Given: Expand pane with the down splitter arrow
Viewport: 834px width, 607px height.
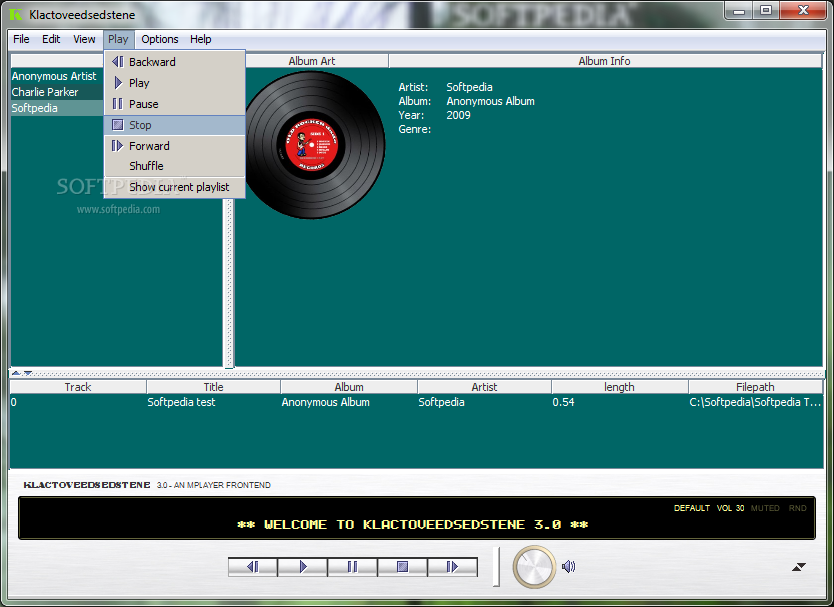Looking at the screenshot, I should (x=28, y=373).
